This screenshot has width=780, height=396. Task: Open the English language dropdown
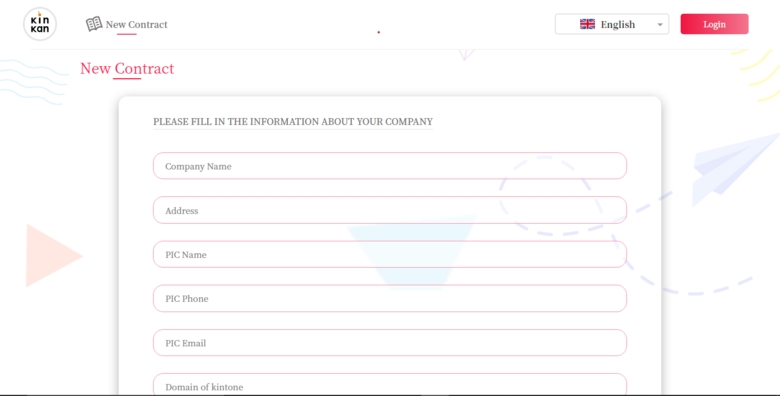pos(612,24)
